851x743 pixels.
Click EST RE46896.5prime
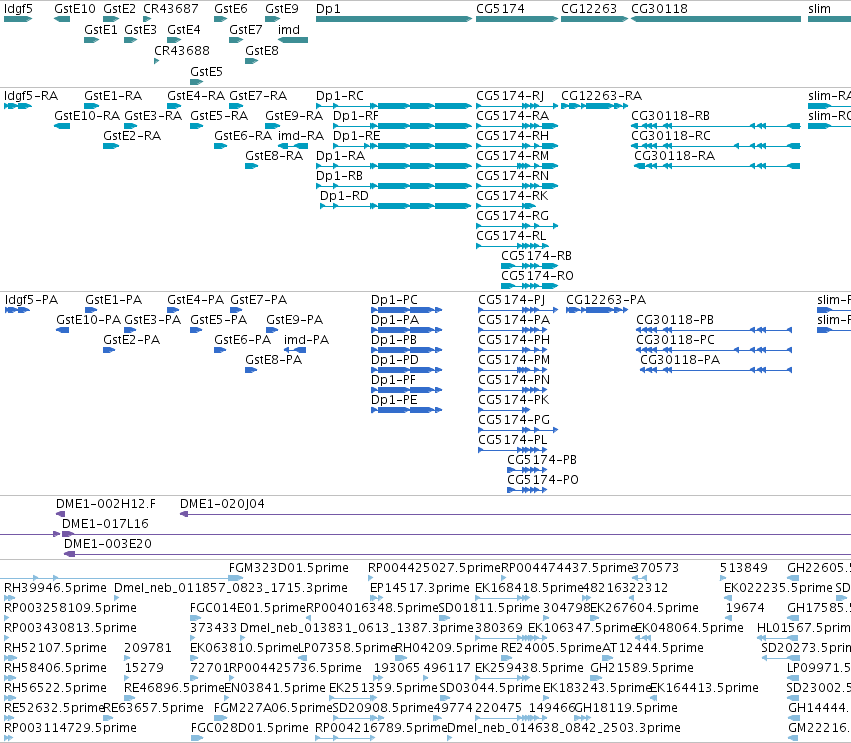pyautogui.click(x=174, y=688)
